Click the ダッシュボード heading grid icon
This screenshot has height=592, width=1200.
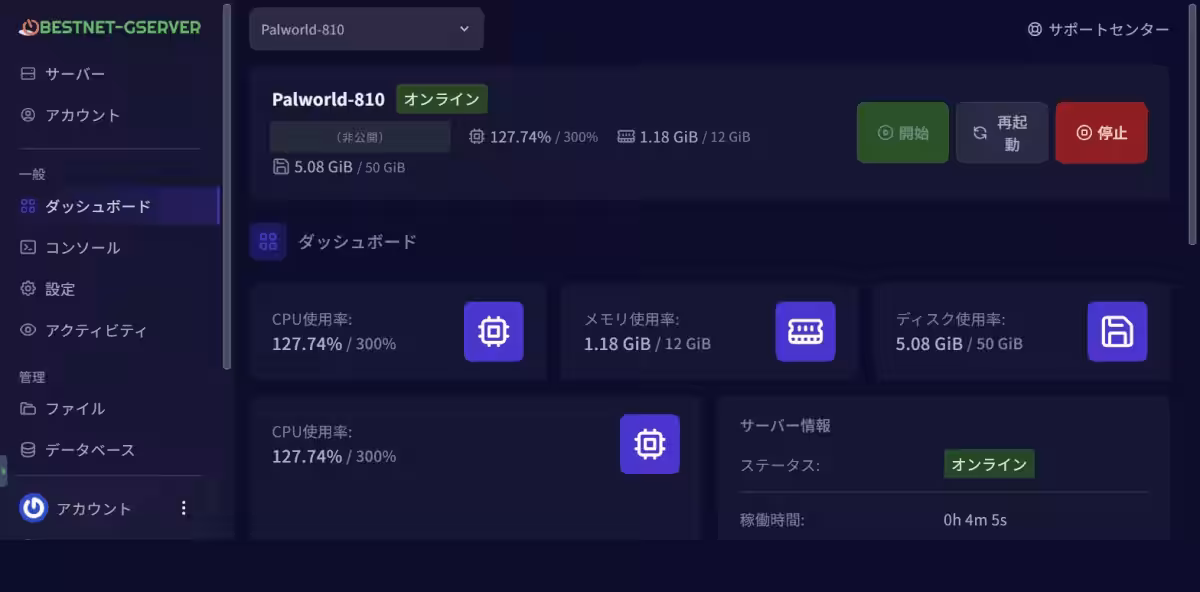(x=268, y=241)
